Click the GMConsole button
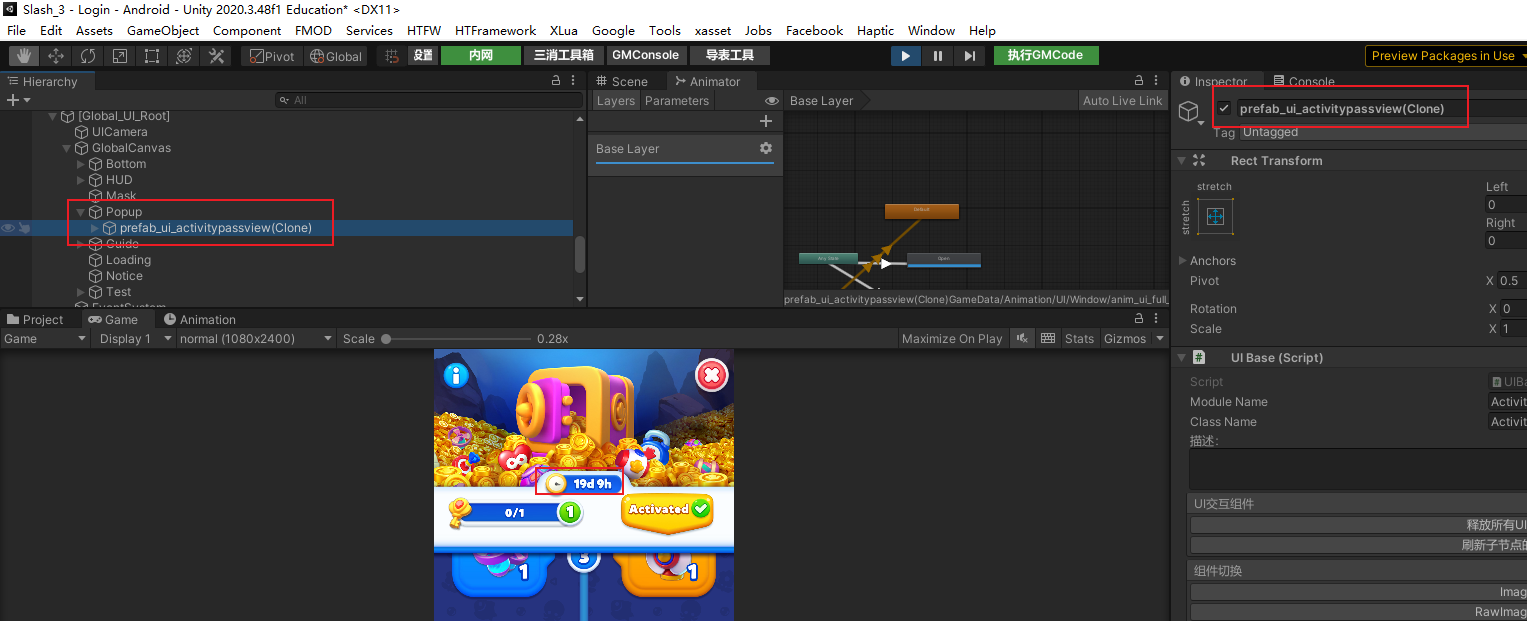 coord(645,55)
